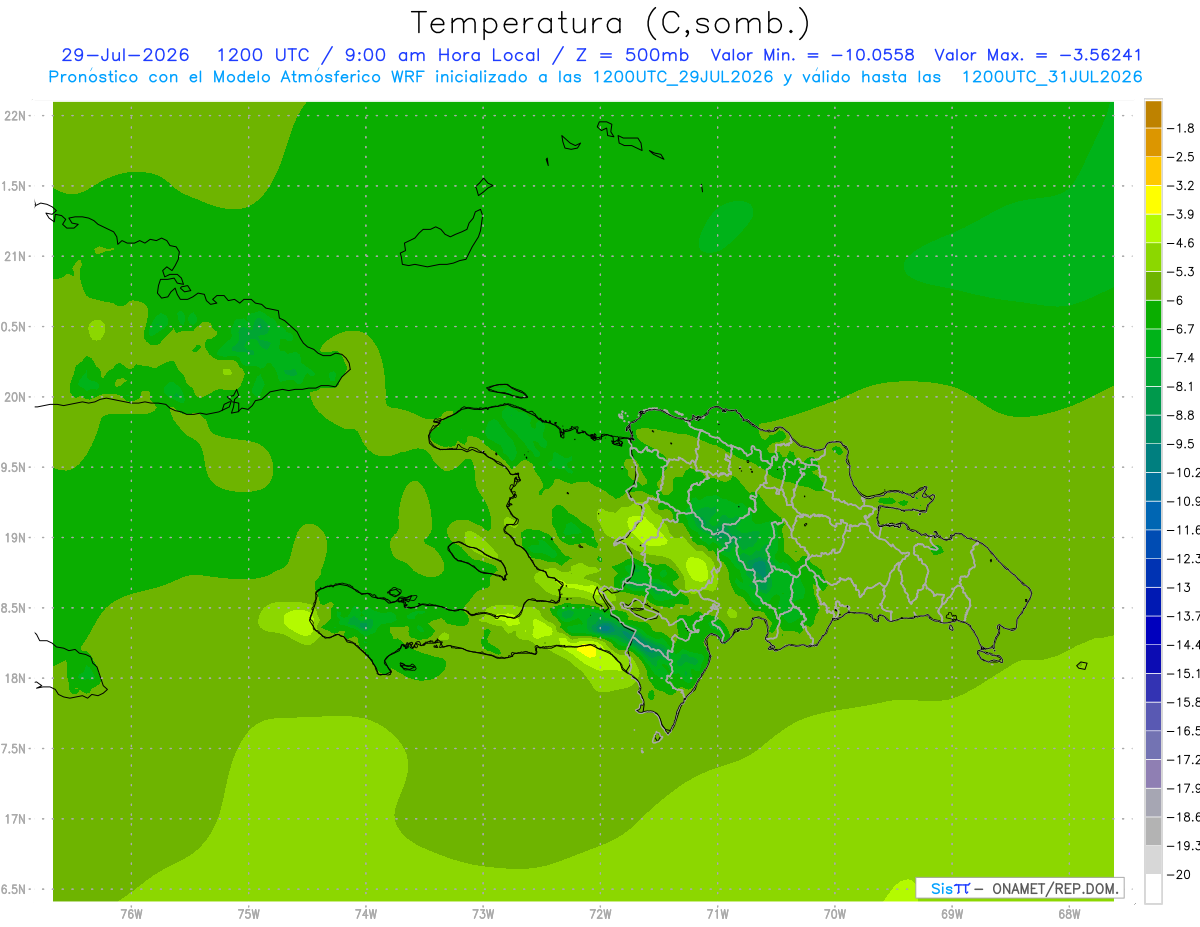Click the "20N" latitude axis label
Screen dimensions: 1200x927
(x=16, y=397)
